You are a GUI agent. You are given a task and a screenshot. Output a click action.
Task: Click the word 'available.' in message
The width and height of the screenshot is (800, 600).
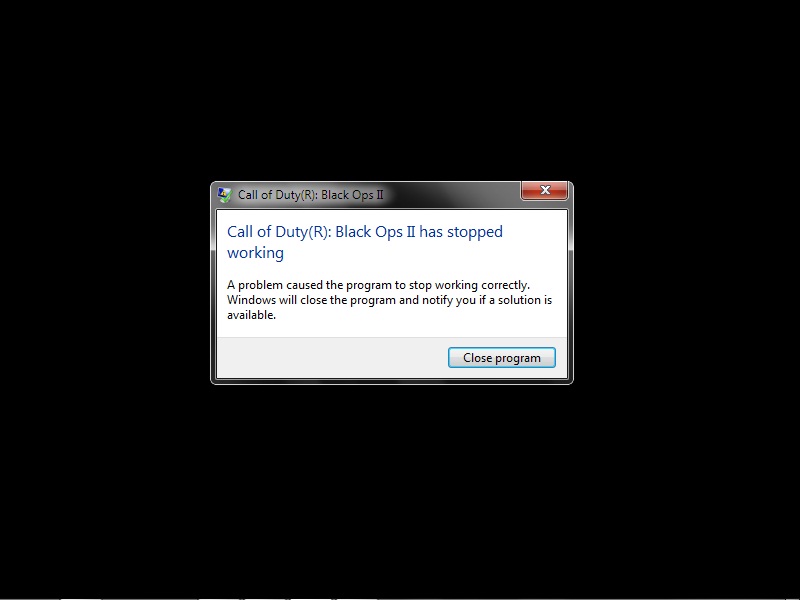coord(251,315)
